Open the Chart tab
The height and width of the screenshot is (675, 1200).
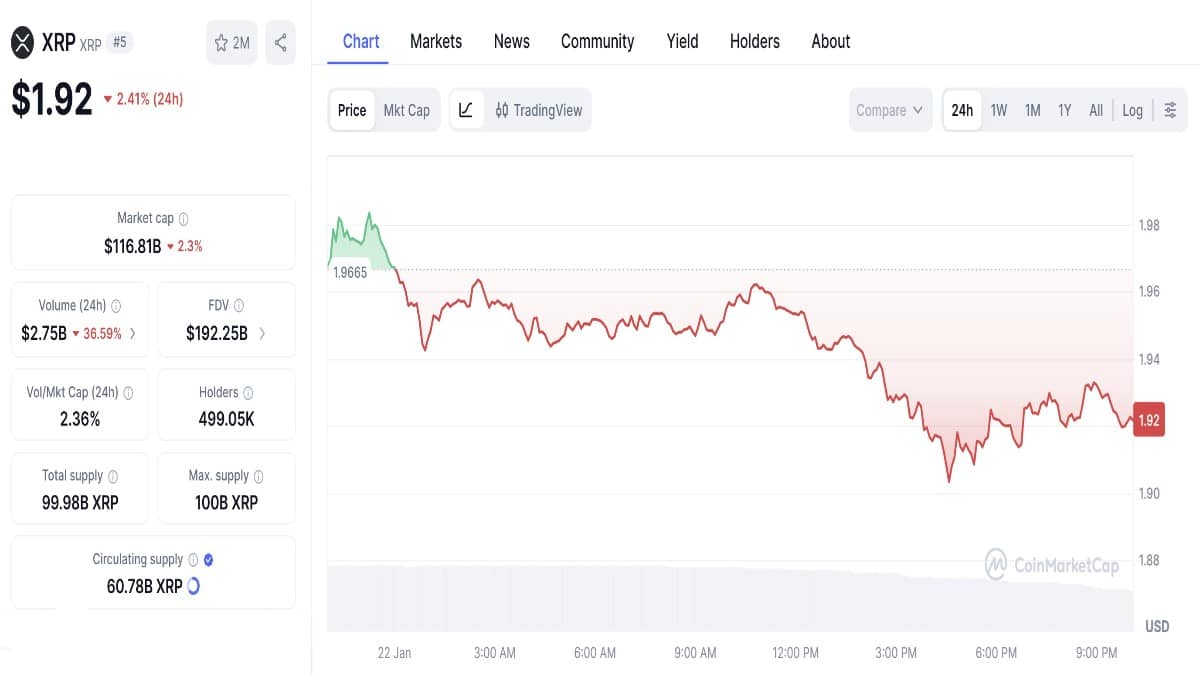[361, 41]
